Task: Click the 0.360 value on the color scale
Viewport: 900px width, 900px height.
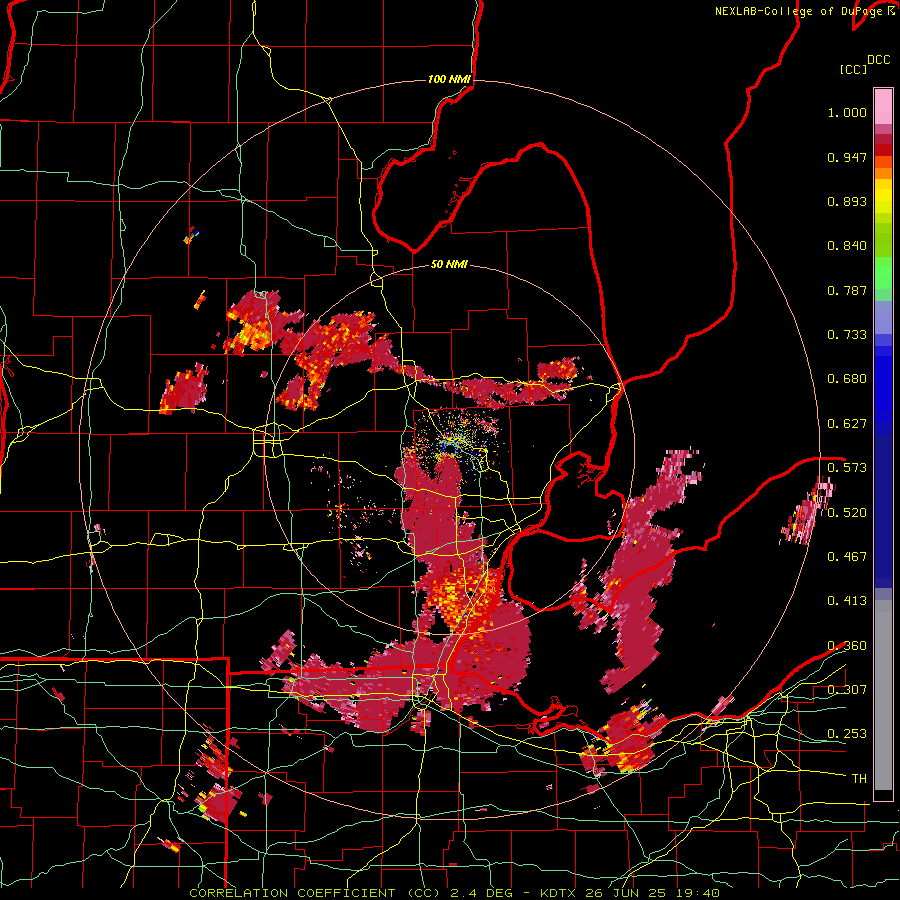Action: click(847, 645)
